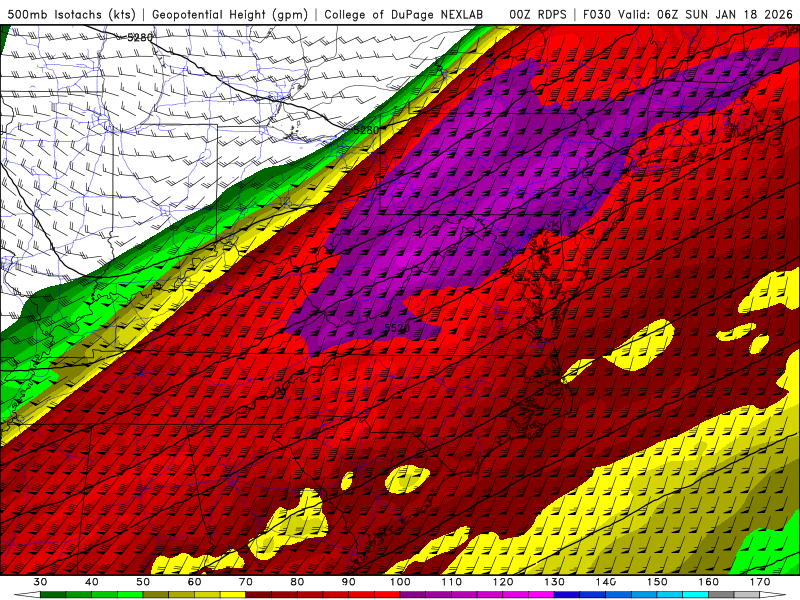
Task: Select the olive 50-55 kt legend swatch
Action: 156,595
